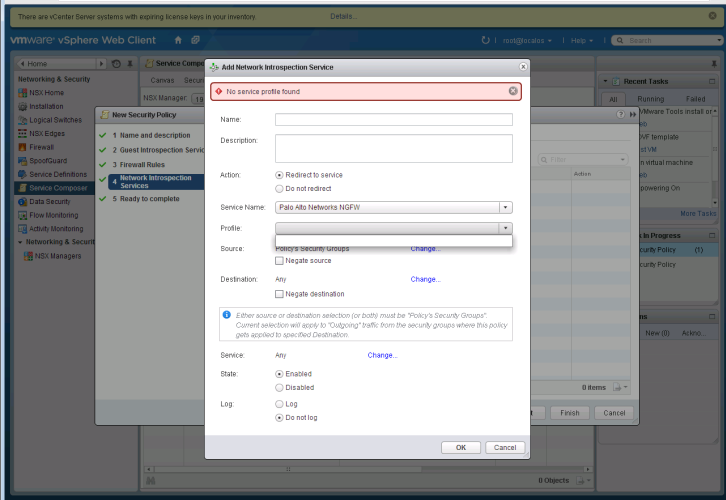The height and width of the screenshot is (500, 726).
Task: Select the 'Log' radio button
Action: pos(279,404)
